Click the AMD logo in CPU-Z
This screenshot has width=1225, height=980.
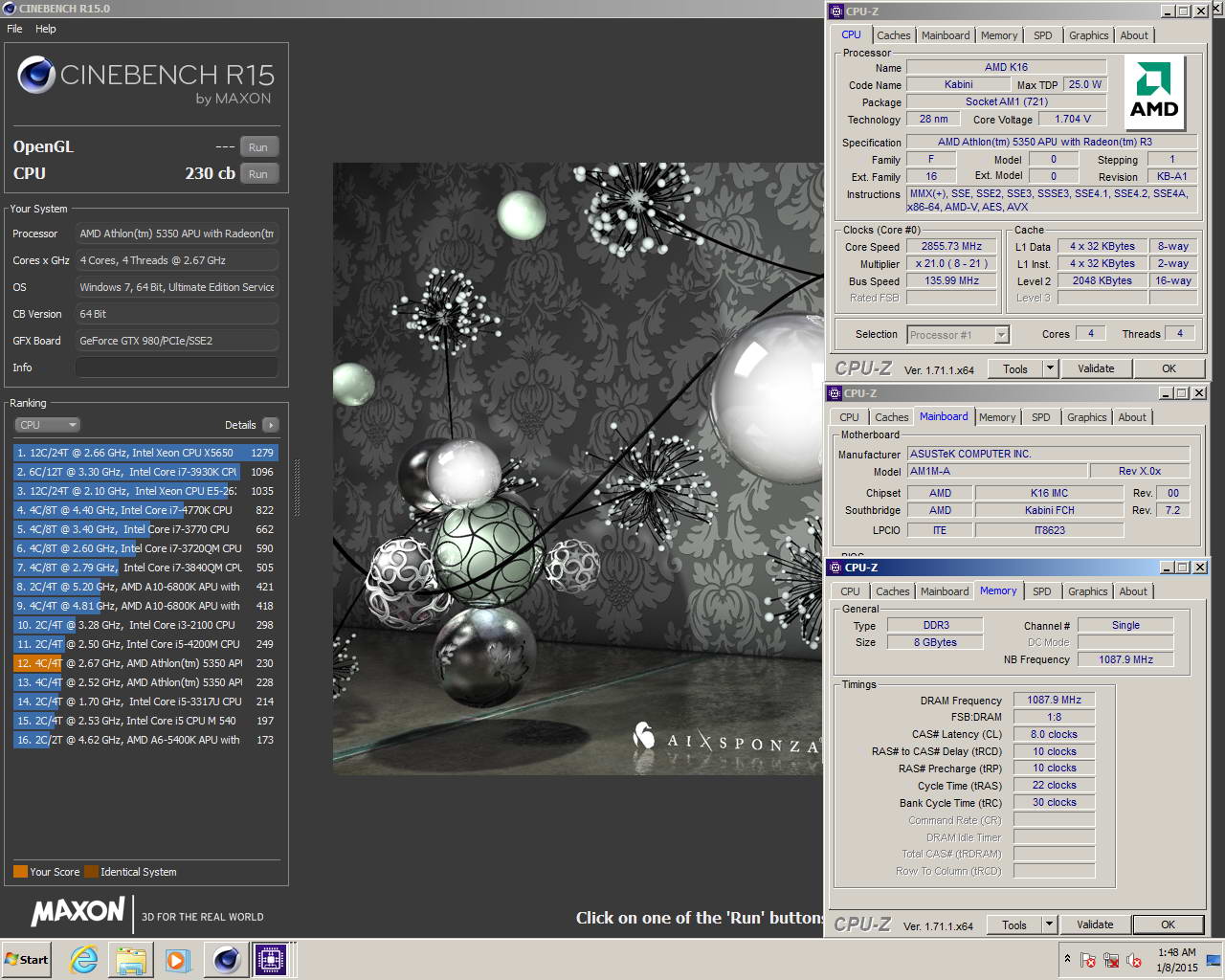(1154, 92)
